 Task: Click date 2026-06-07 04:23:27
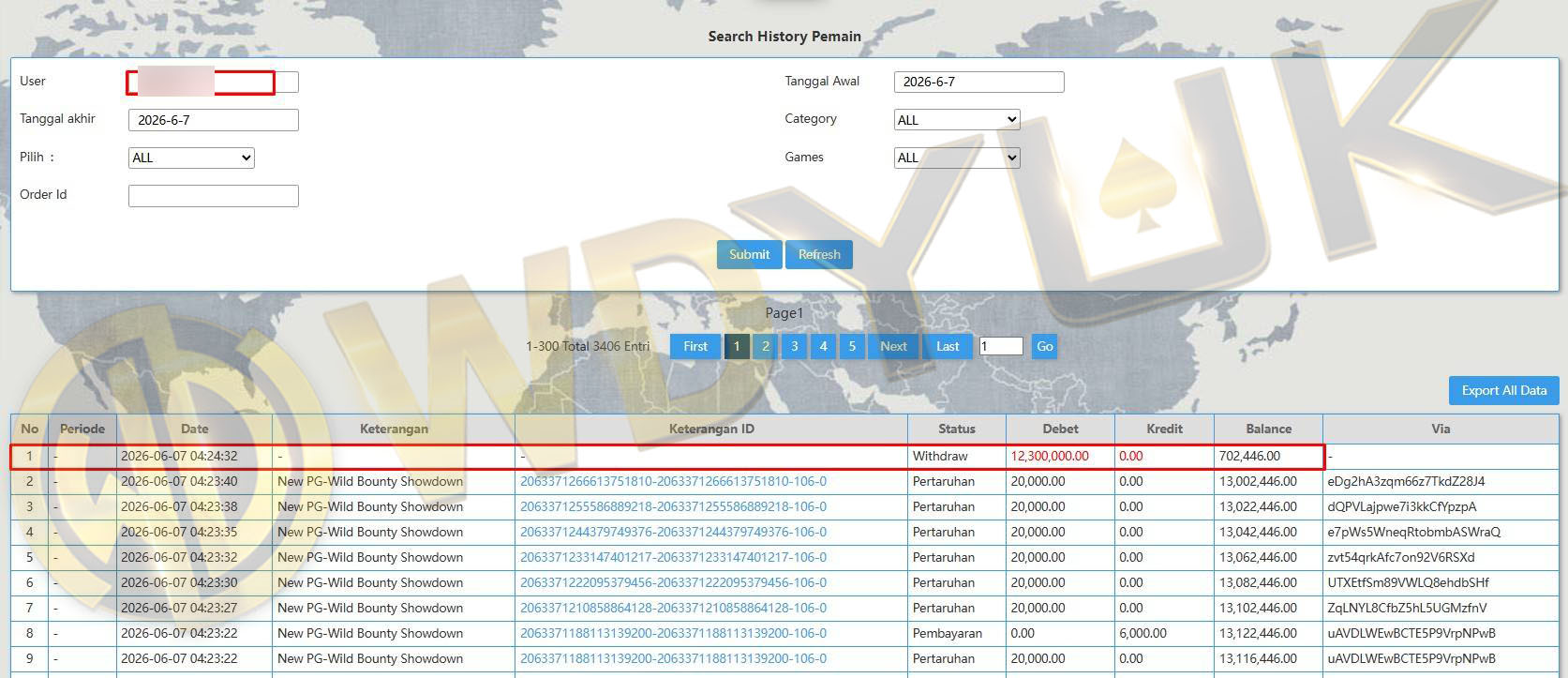(x=179, y=608)
